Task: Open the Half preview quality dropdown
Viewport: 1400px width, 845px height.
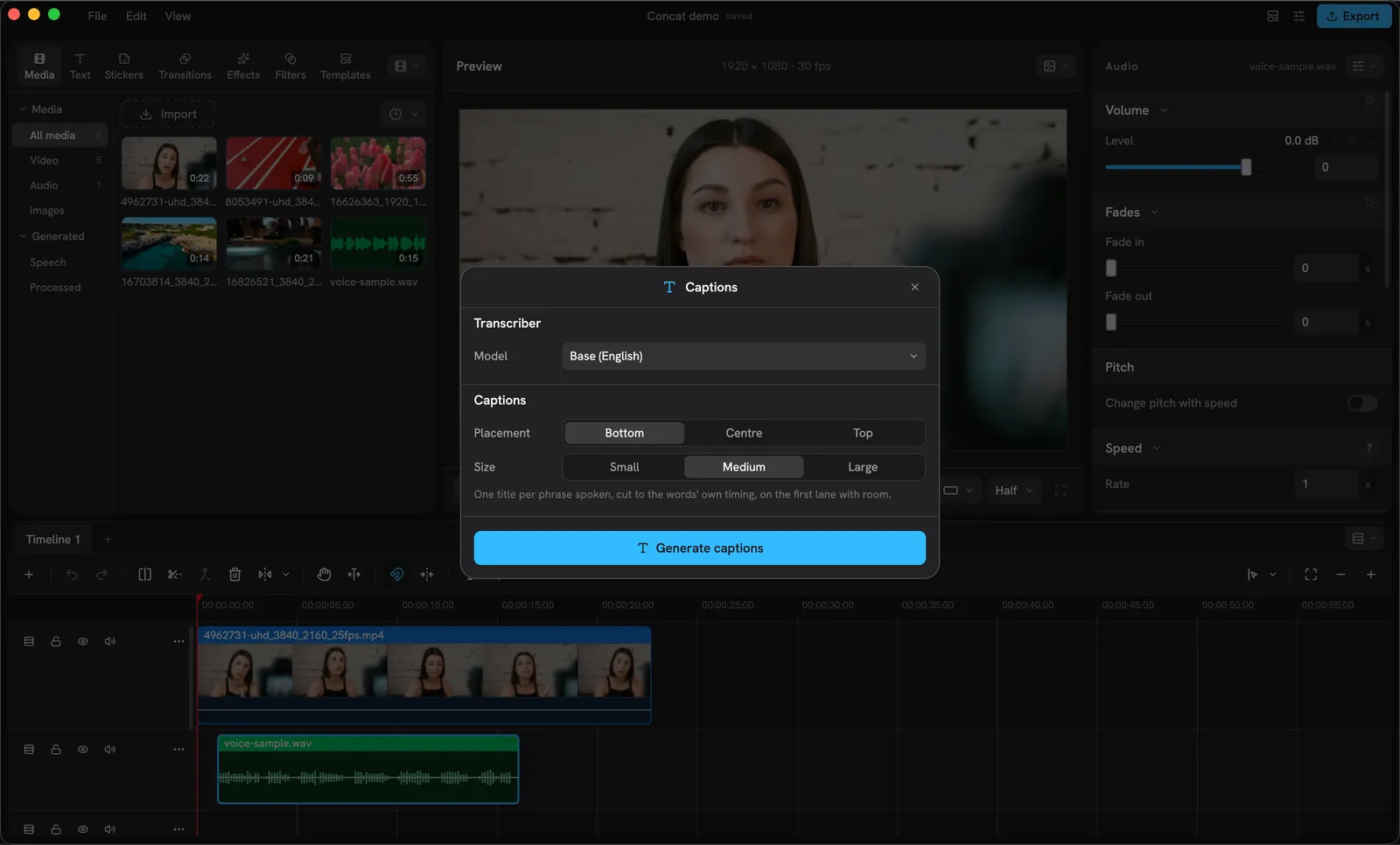Action: point(1013,491)
